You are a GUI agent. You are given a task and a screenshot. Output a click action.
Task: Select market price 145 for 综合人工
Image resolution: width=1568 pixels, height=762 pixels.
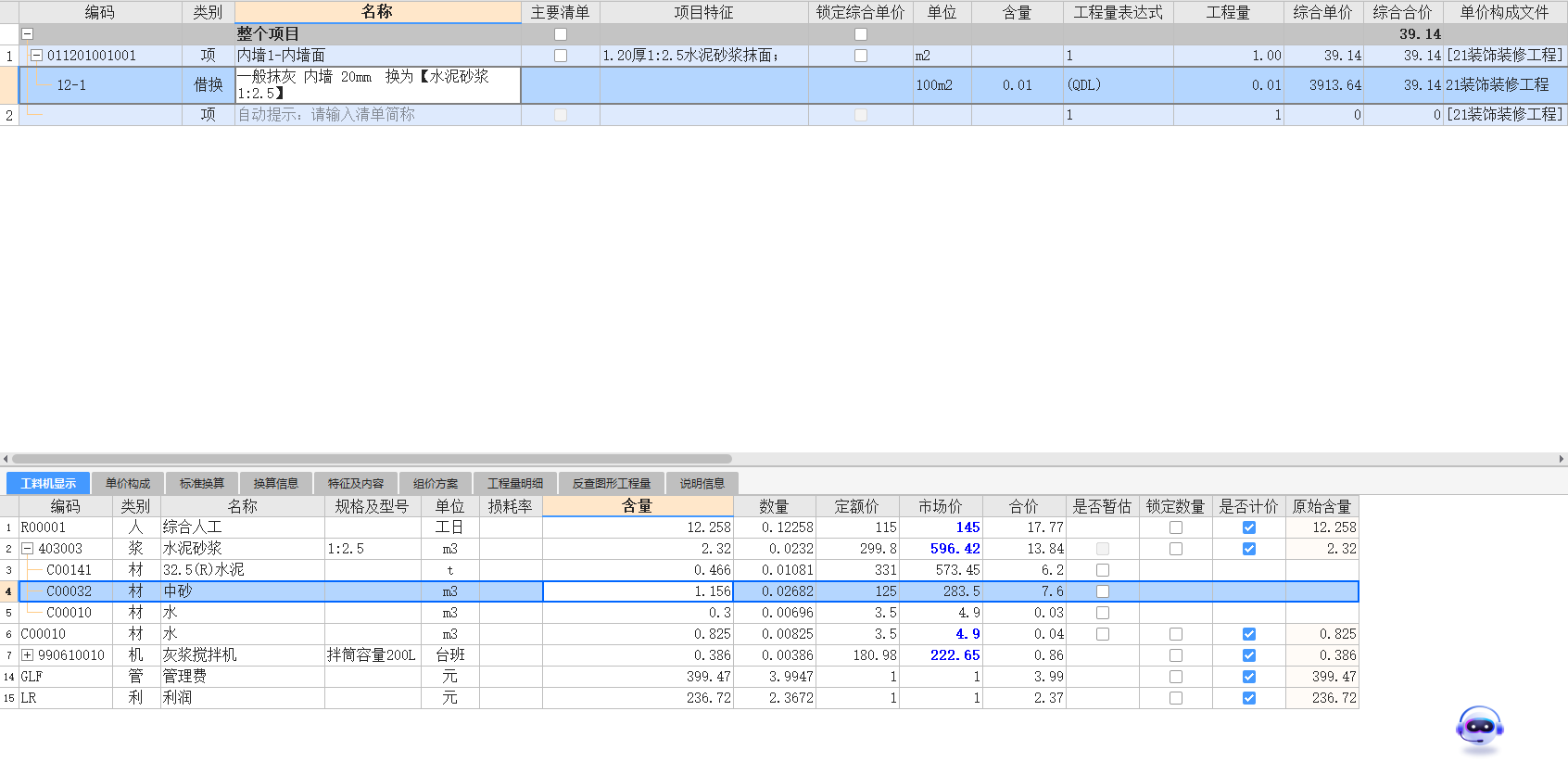[941, 527]
